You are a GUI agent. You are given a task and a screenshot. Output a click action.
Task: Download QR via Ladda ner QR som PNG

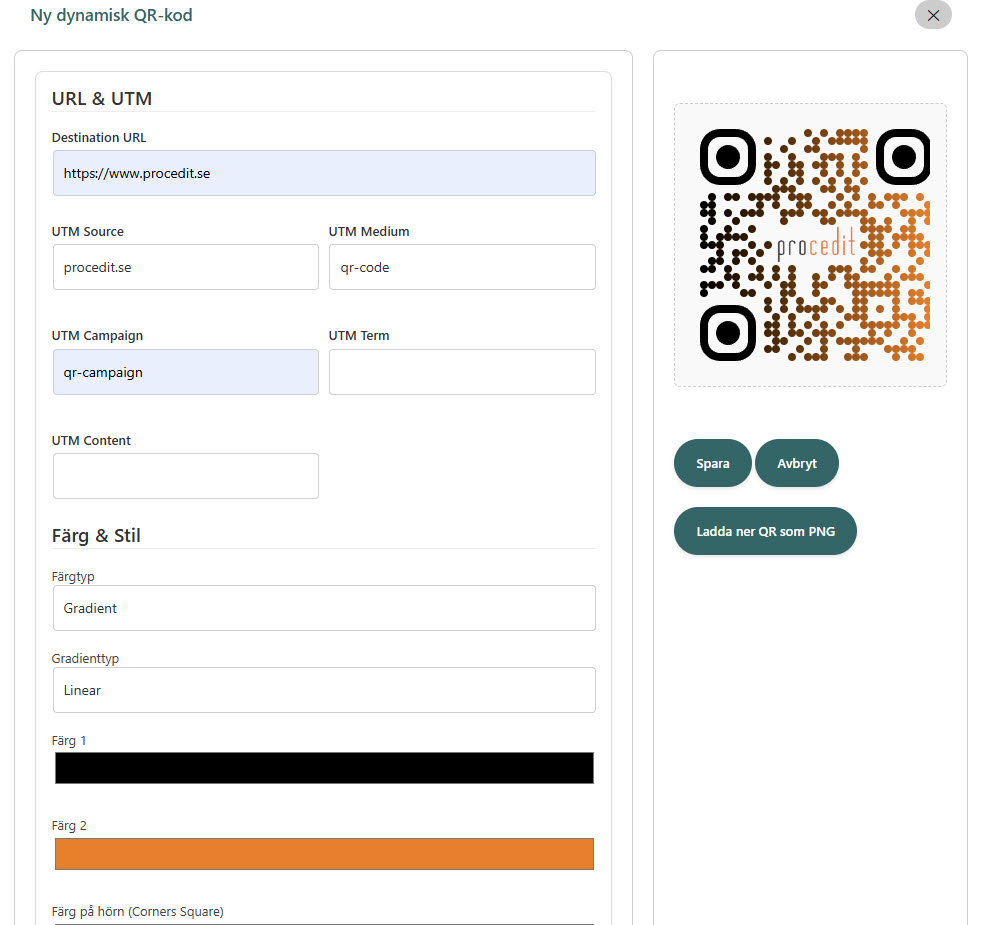764,531
